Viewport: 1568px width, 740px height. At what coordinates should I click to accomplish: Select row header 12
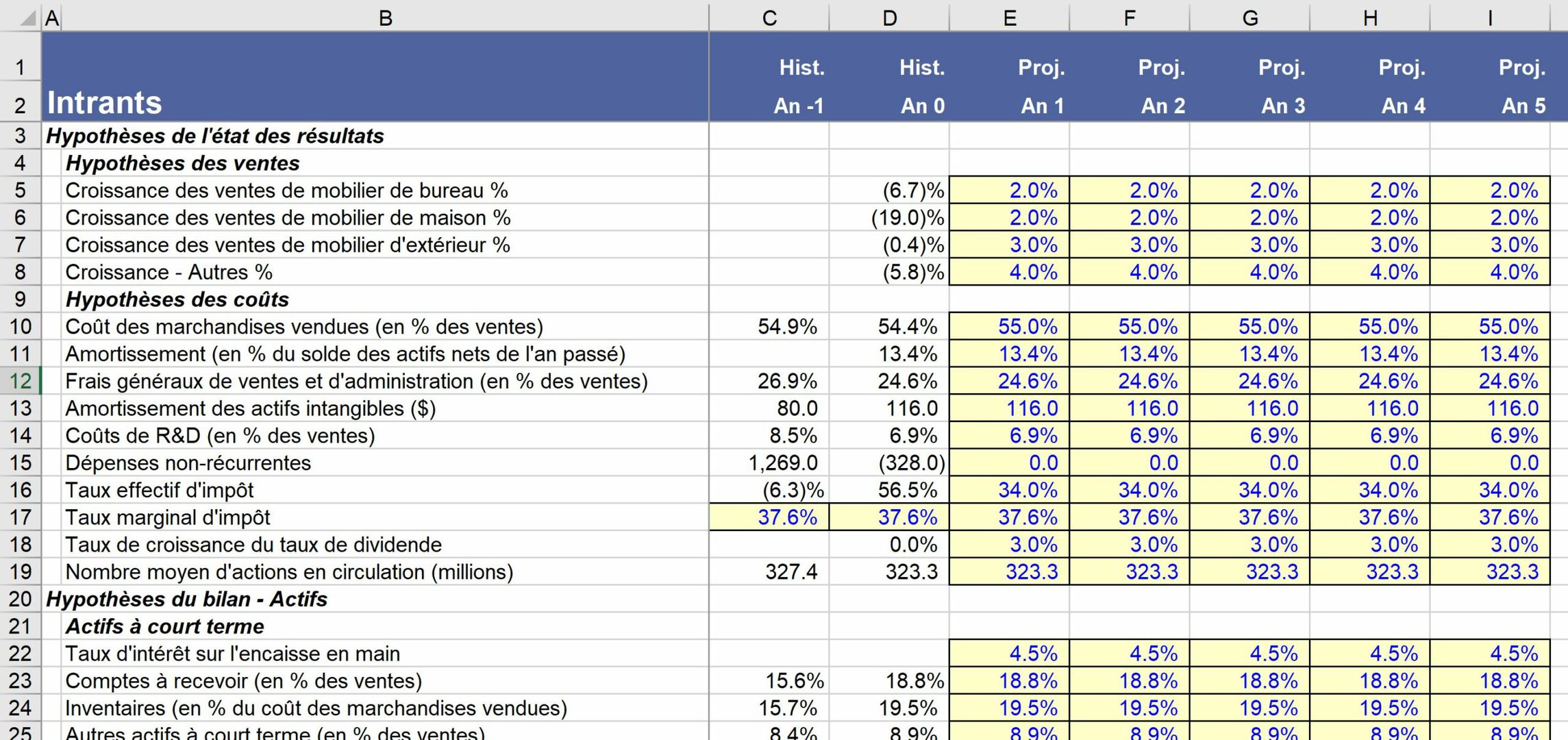click(x=19, y=381)
